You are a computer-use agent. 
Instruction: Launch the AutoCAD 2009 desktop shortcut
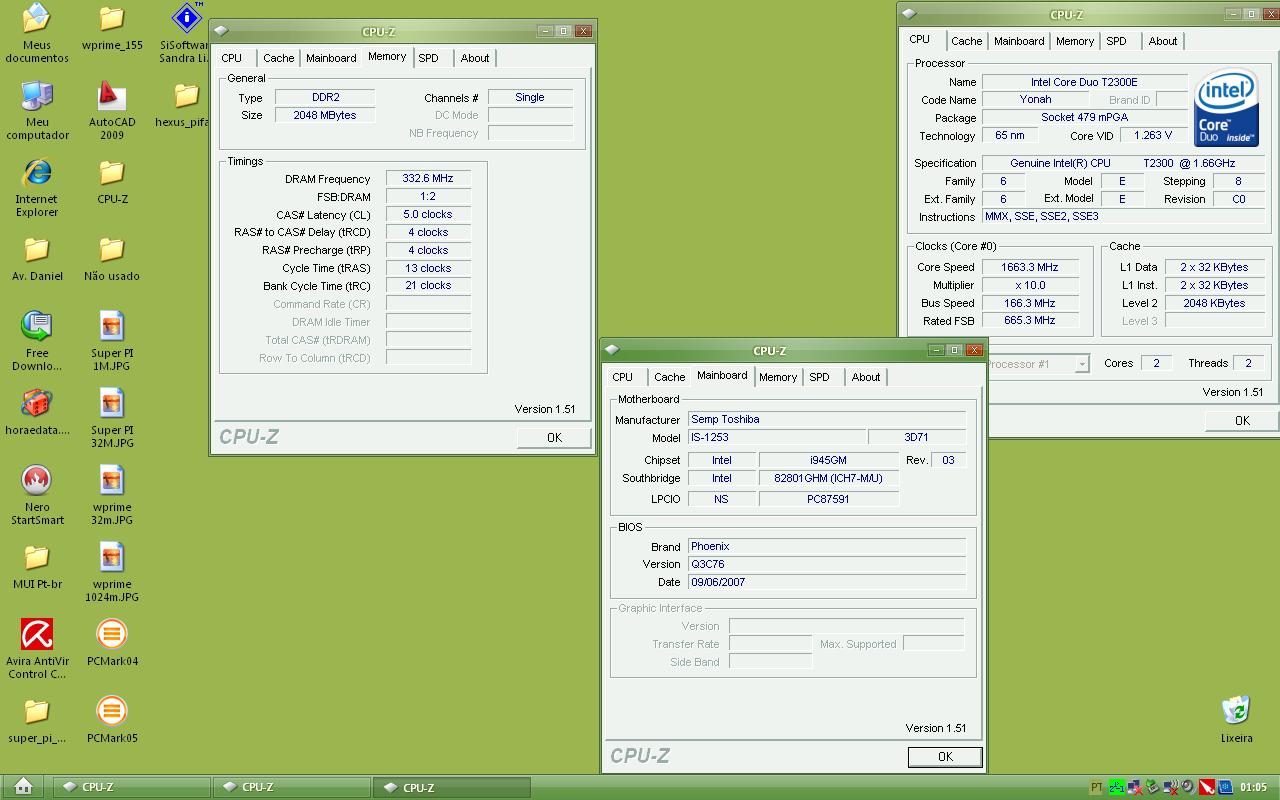pos(112,110)
